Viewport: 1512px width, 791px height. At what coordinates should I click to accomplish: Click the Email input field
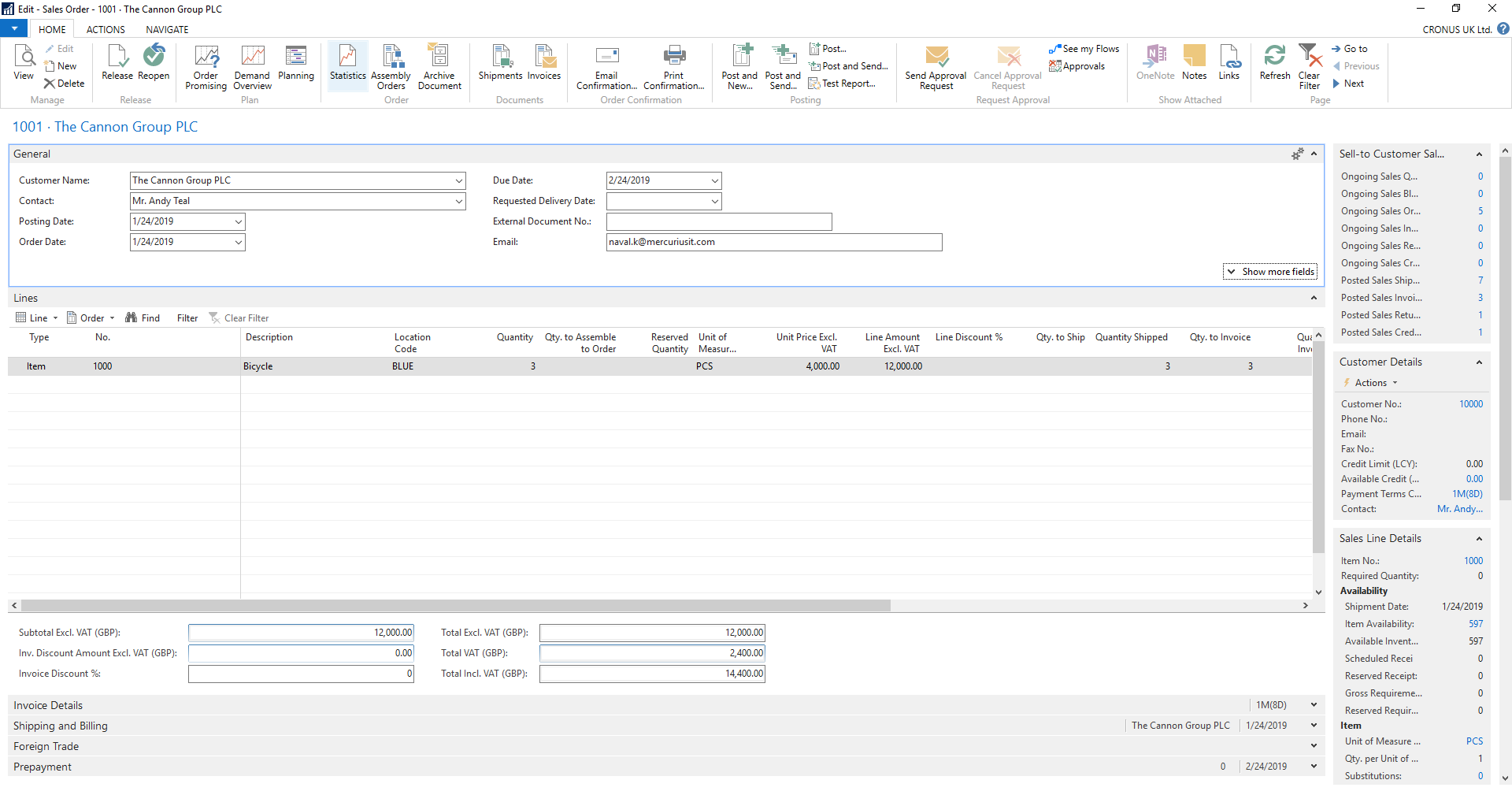pos(774,242)
